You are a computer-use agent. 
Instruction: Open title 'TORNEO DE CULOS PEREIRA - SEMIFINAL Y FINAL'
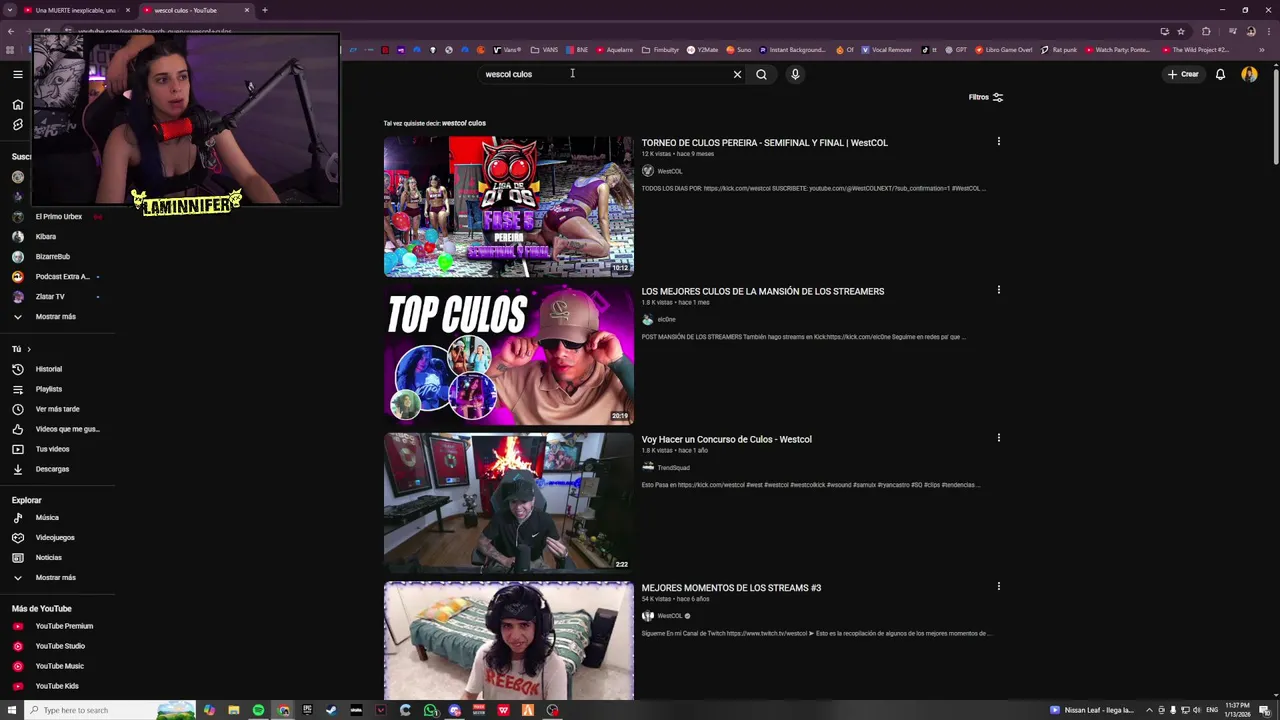click(764, 143)
